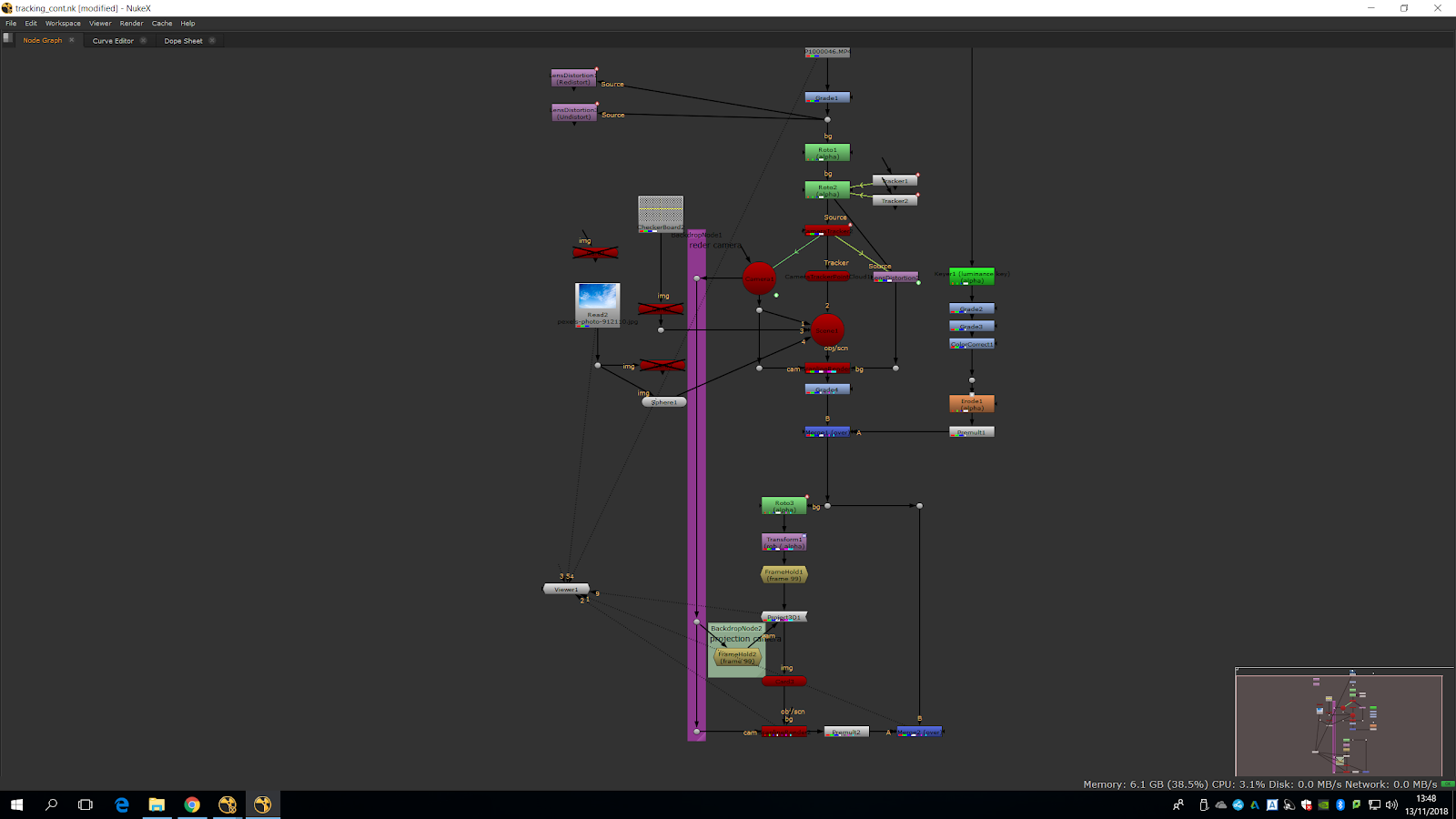Open the Render menu
This screenshot has width=1456, height=819.
(131, 24)
